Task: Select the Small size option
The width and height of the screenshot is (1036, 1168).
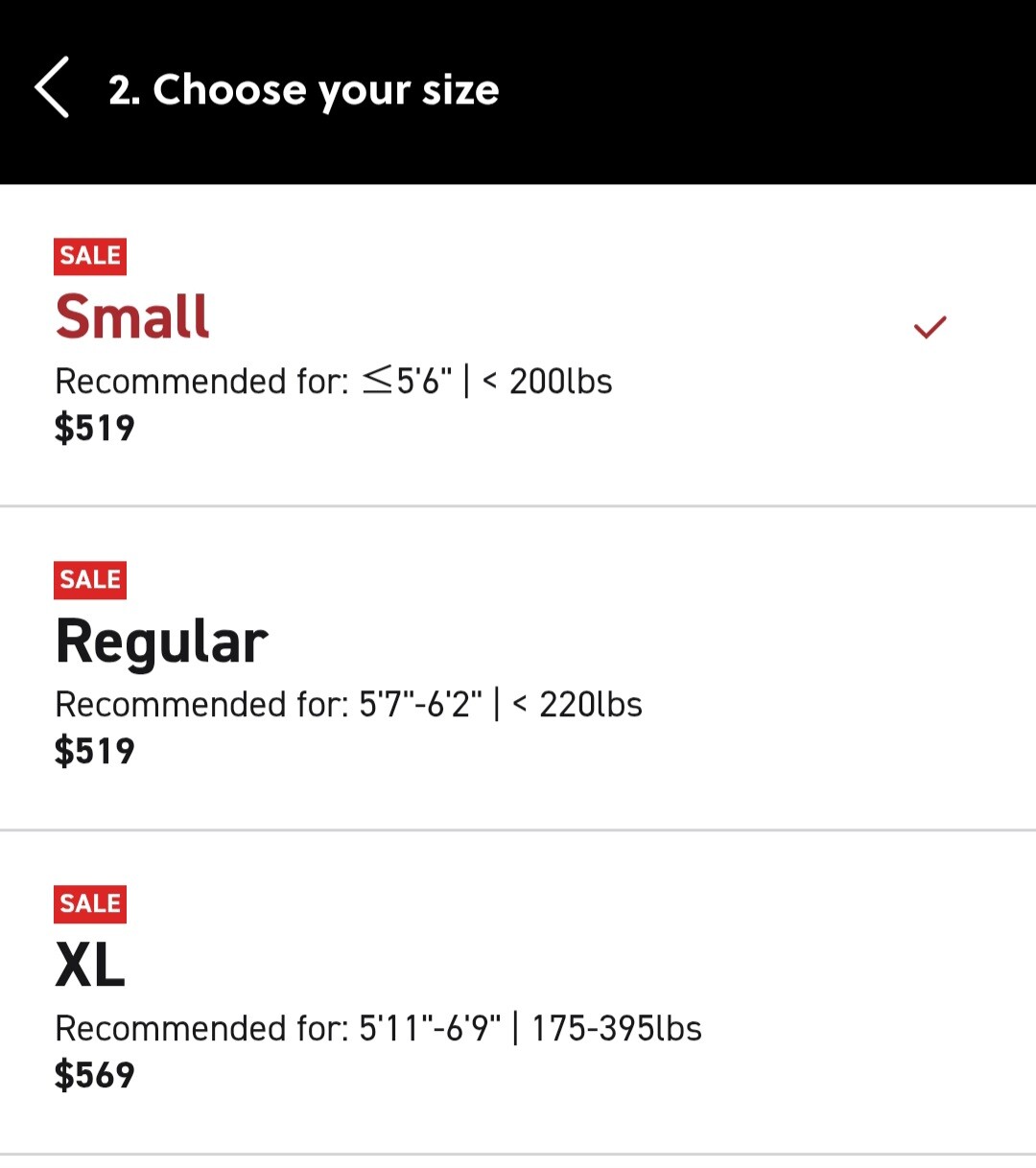Action: click(x=132, y=316)
